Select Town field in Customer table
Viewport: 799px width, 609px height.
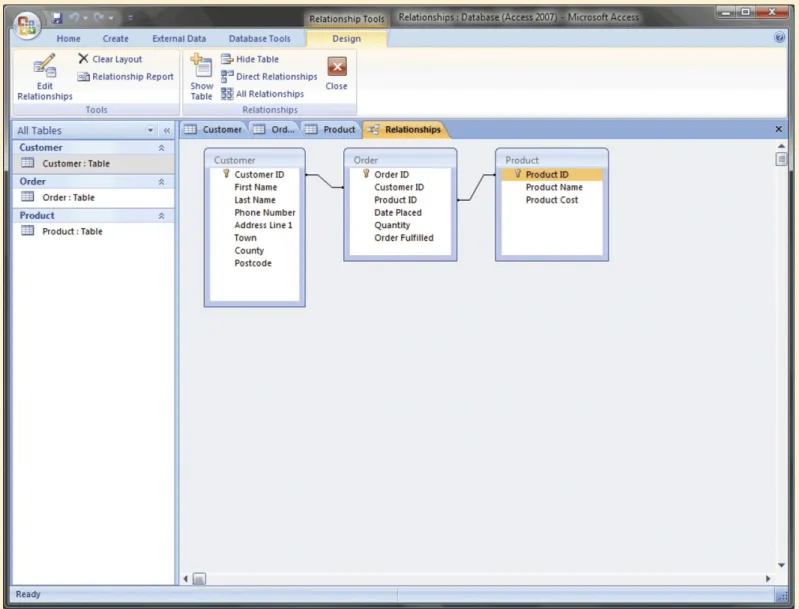[x=245, y=238]
